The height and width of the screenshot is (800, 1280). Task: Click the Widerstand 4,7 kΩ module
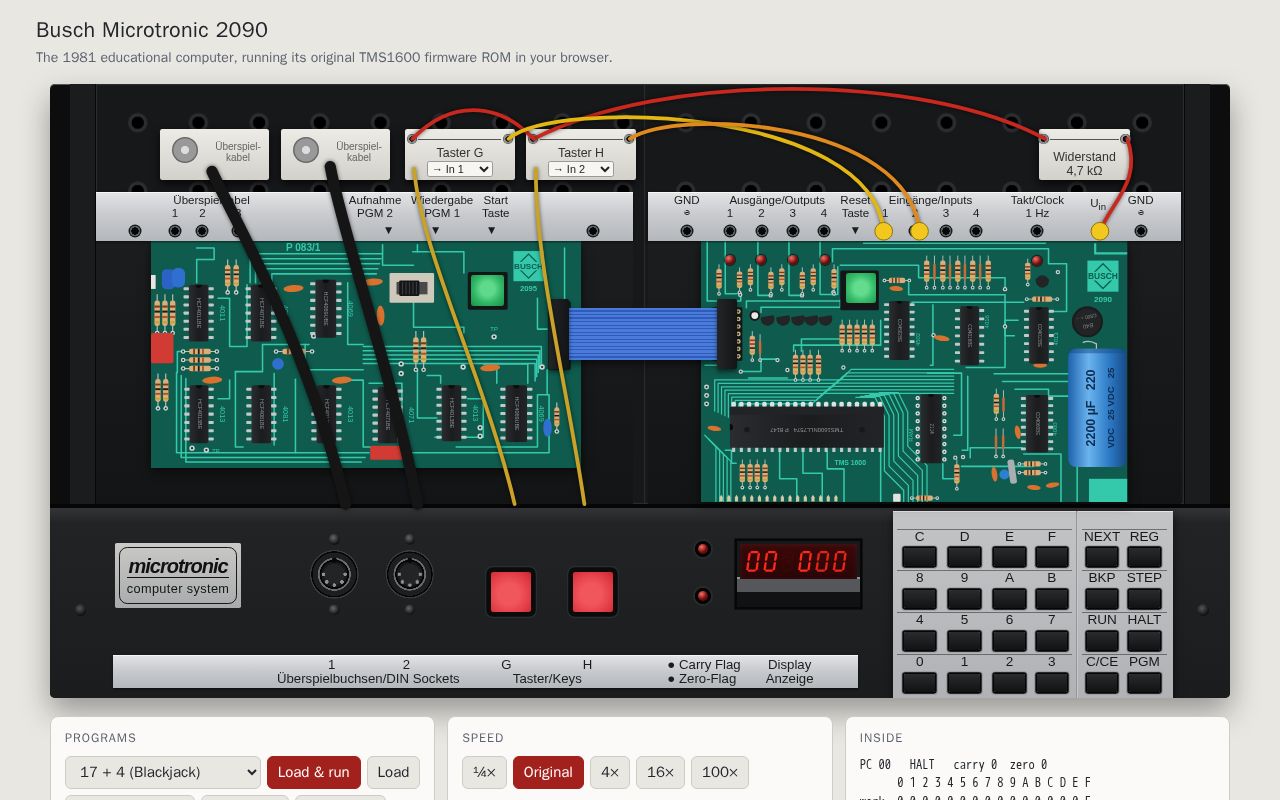(1084, 155)
